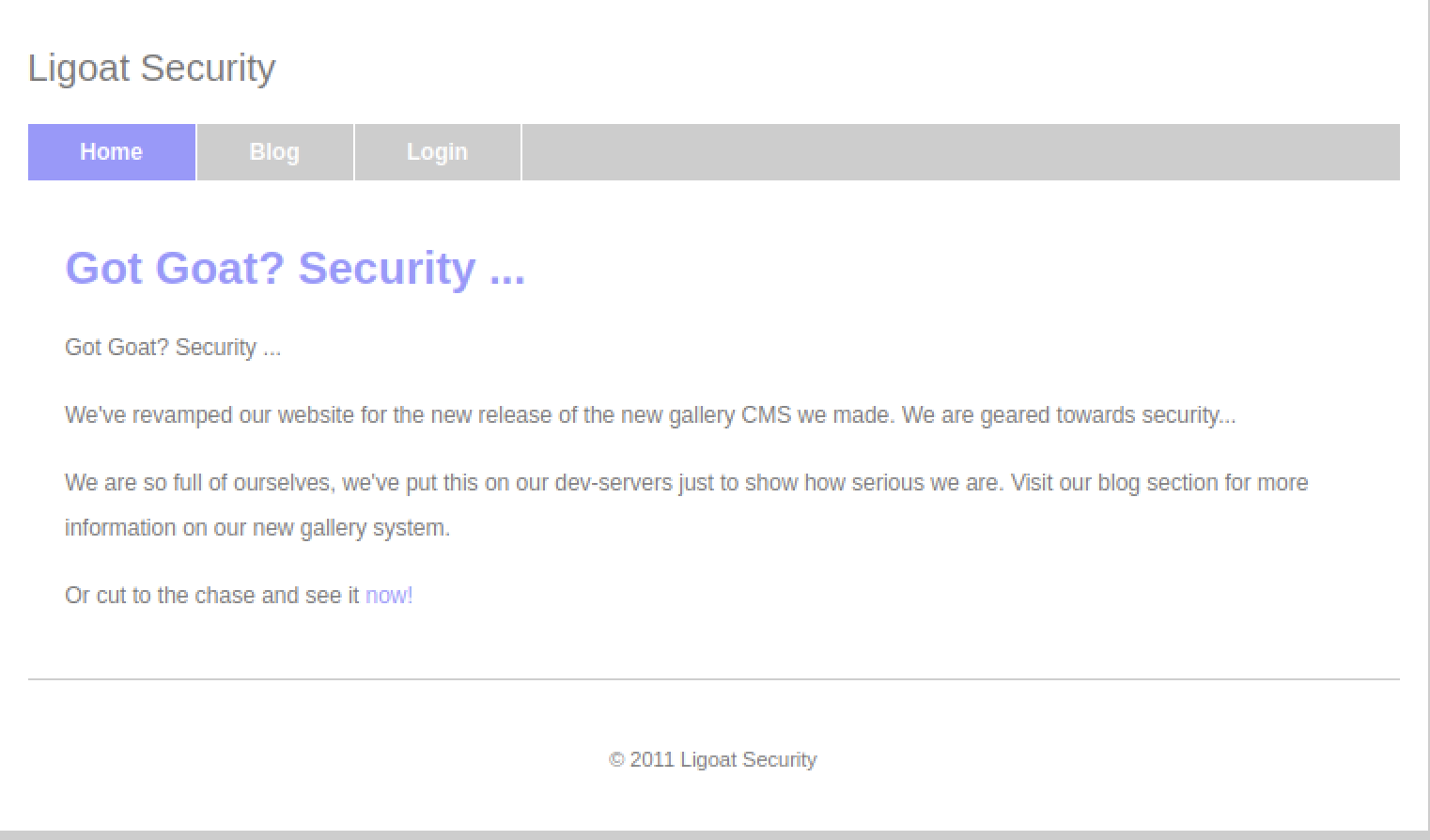Screen dimensions: 1430x840
Task: Click the horizontal scrollbar at window bottom
Action: click(714, 835)
